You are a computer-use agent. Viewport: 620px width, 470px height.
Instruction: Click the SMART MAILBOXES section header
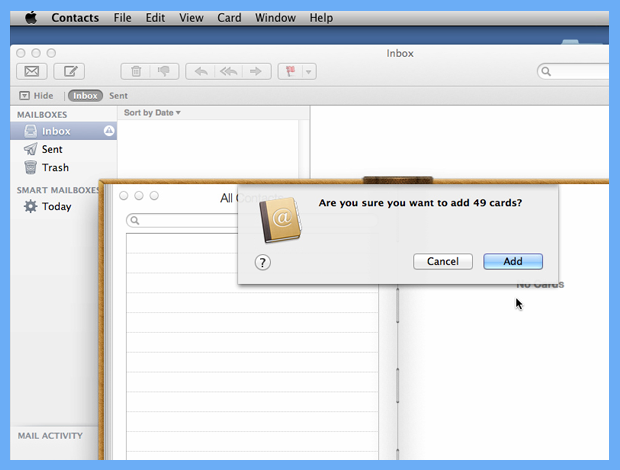click(x=58, y=190)
